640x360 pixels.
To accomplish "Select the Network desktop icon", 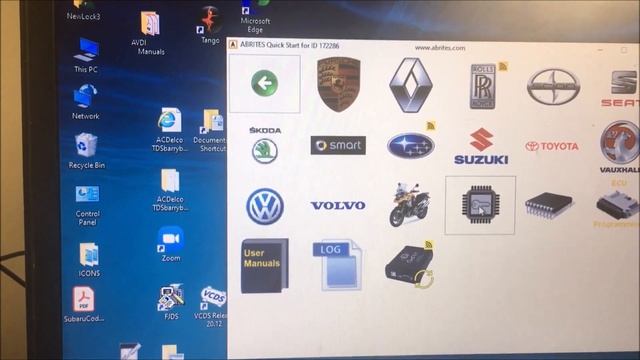I will click(85, 102).
